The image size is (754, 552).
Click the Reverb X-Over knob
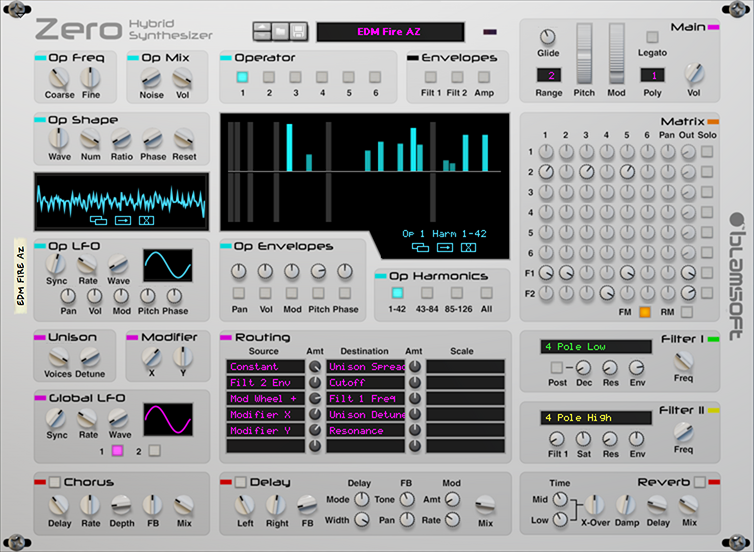pyautogui.click(x=594, y=505)
